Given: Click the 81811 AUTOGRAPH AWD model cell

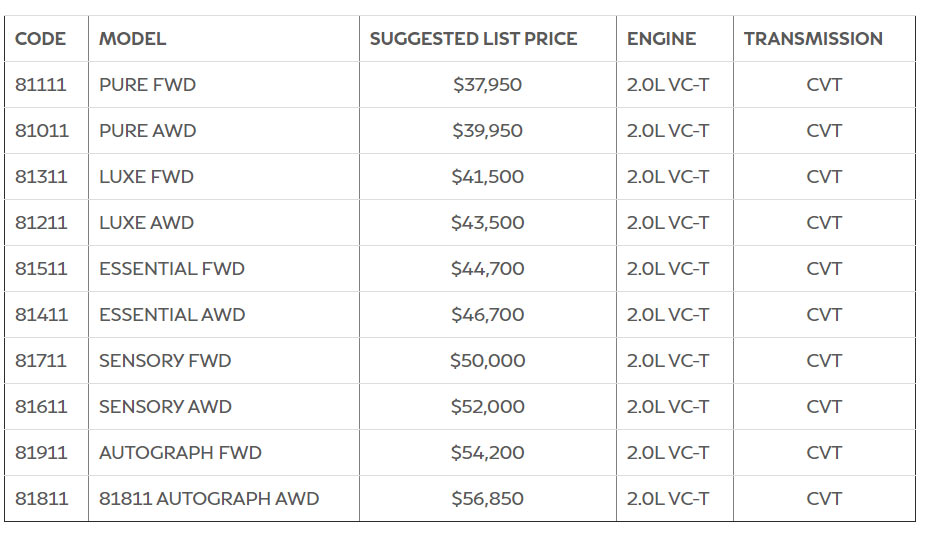Looking at the screenshot, I should tap(209, 499).
